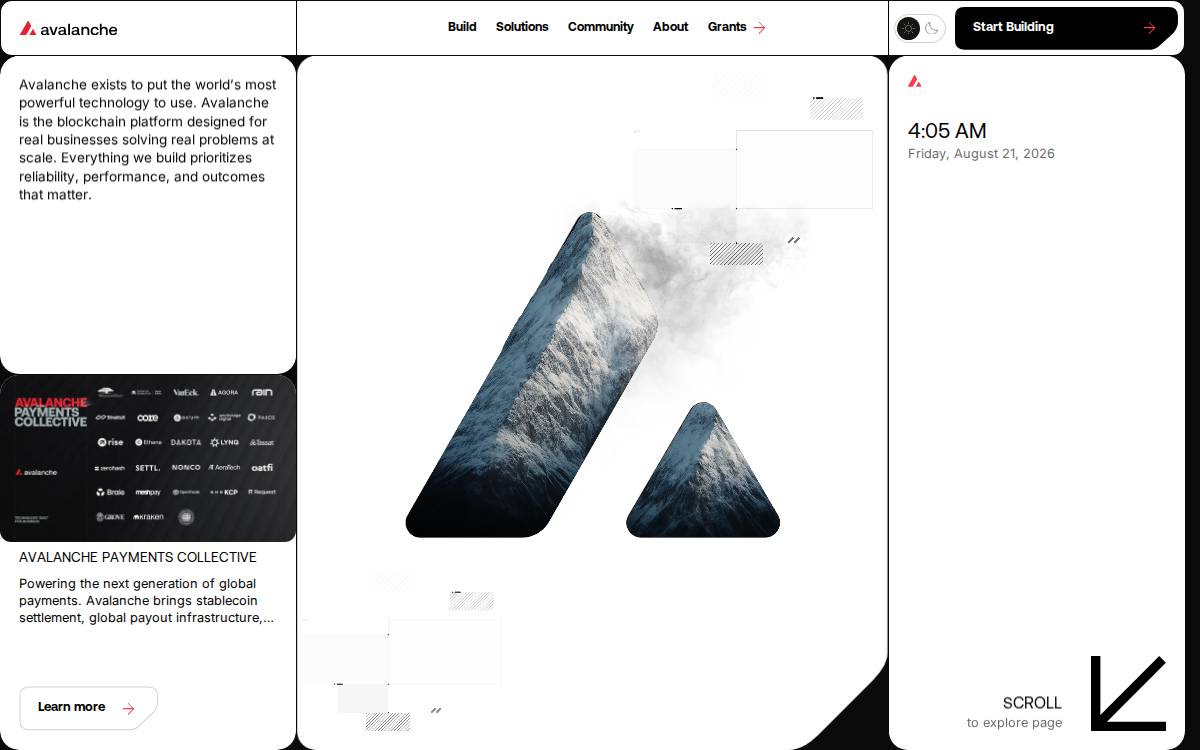
Task: Click the rain logo in the collective image
Action: click(262, 392)
